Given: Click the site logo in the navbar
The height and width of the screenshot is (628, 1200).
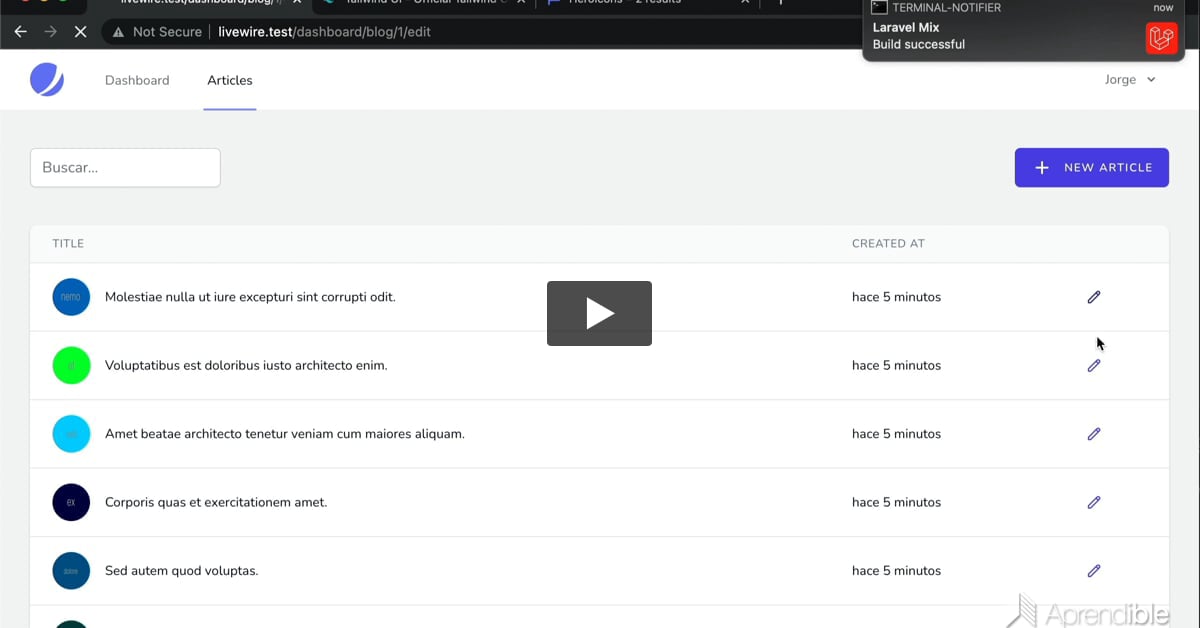Looking at the screenshot, I should point(47,79).
